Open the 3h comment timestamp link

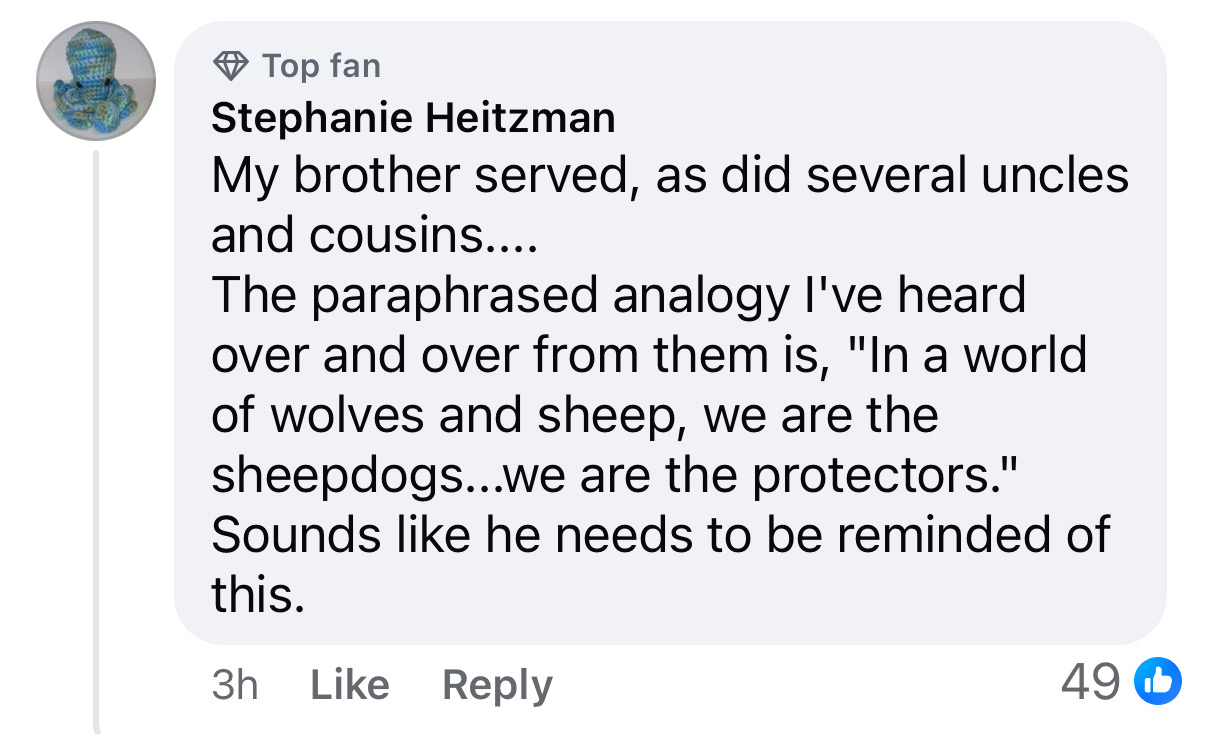point(235,685)
